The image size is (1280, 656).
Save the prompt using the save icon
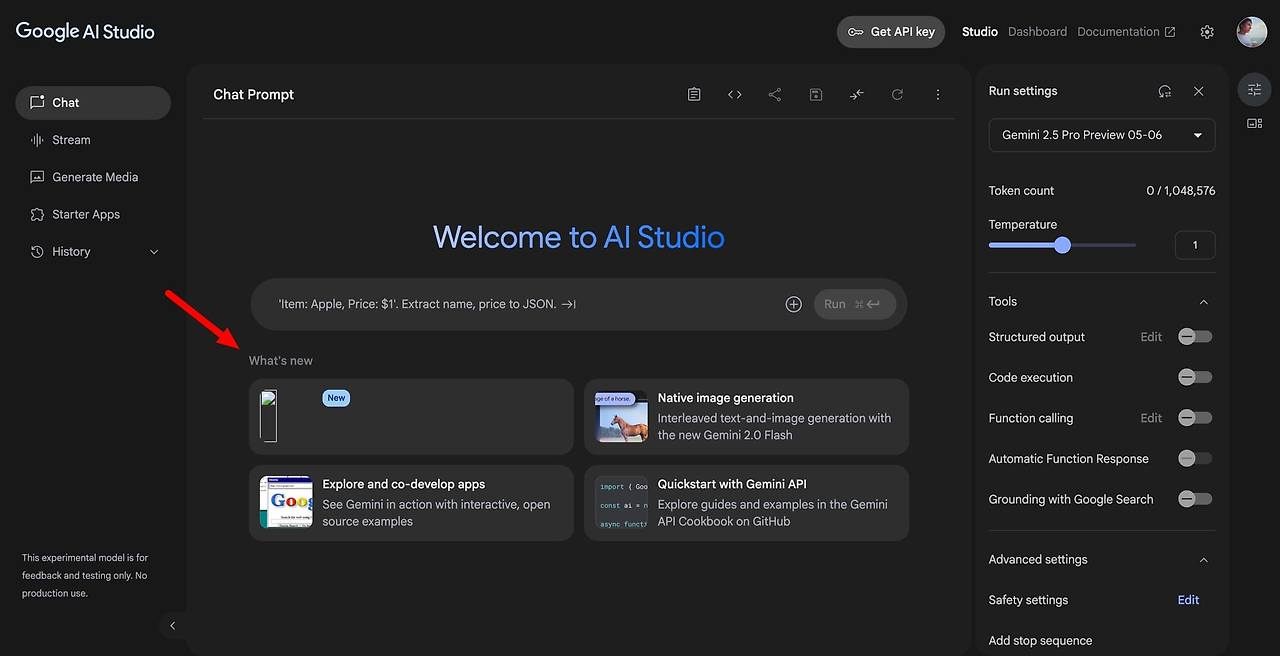click(816, 93)
